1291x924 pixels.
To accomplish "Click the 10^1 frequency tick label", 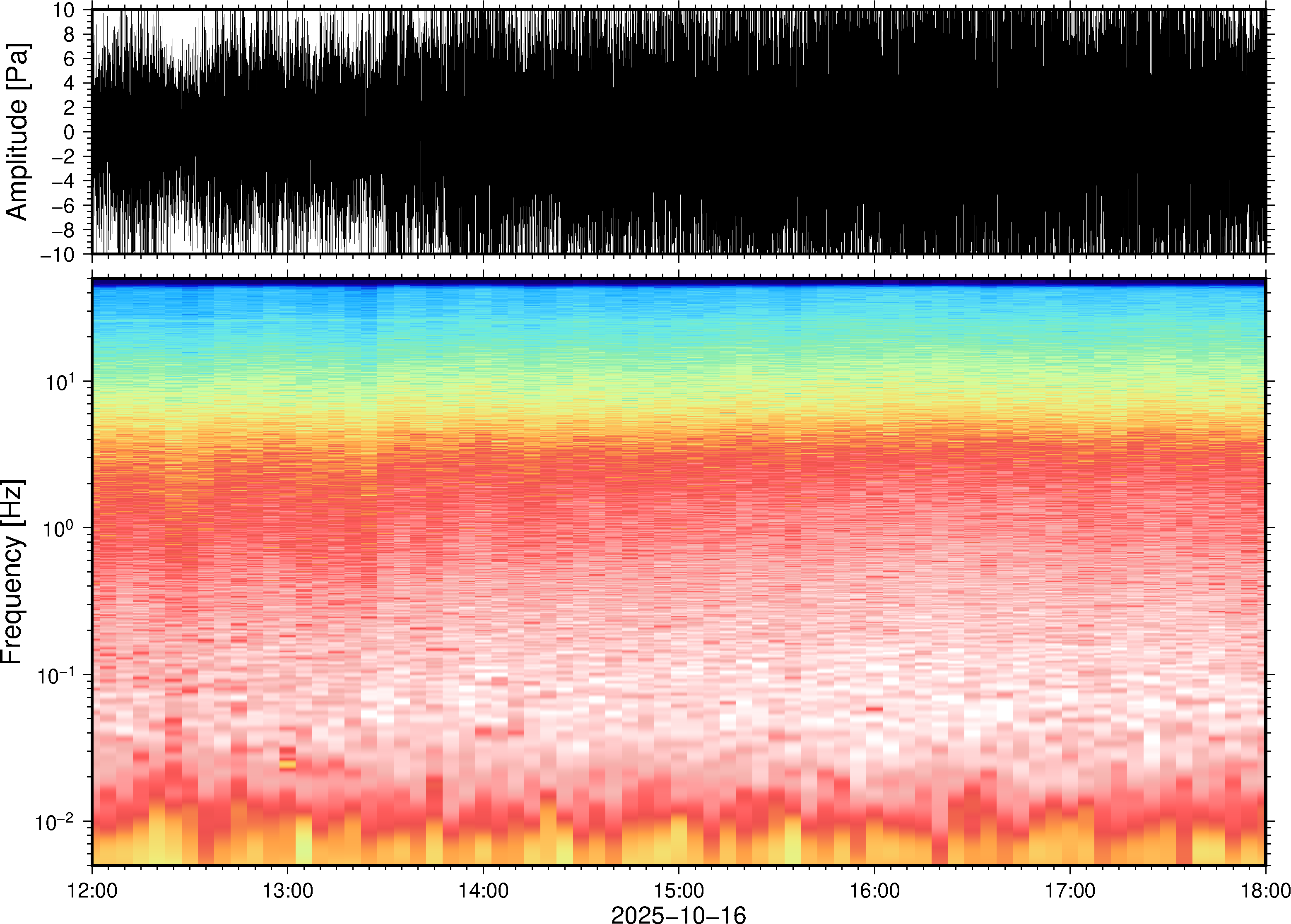I will pyautogui.click(x=60, y=383).
